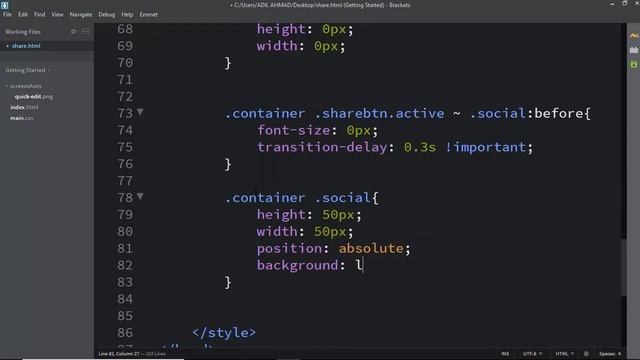Select share.html in Working Files
Screen dimensions: 640x360
tap(26, 46)
